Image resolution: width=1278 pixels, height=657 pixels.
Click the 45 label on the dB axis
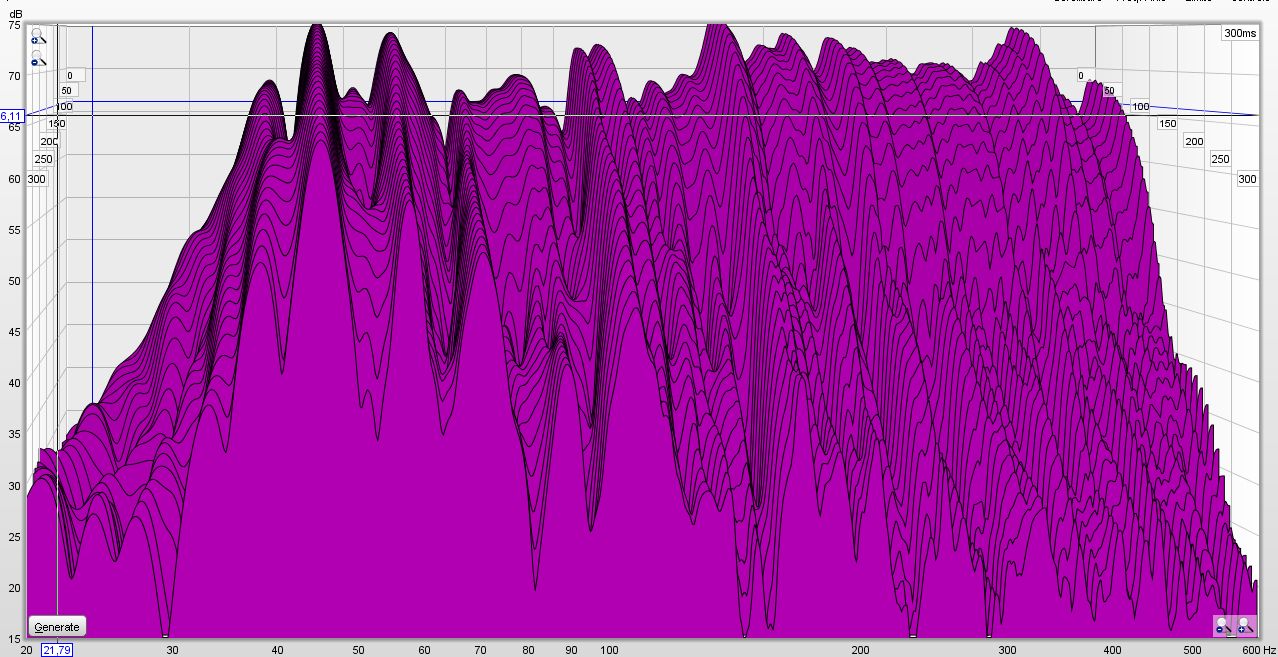pos(14,331)
